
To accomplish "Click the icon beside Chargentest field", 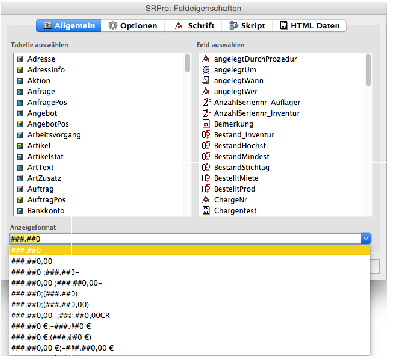I will (x=206, y=211).
